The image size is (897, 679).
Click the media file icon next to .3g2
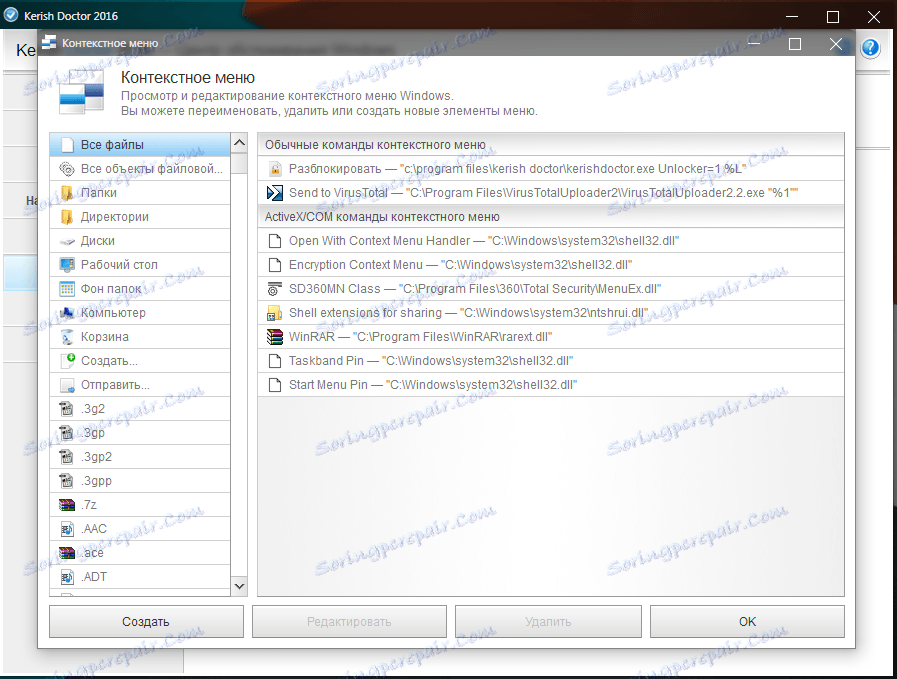(x=68, y=409)
